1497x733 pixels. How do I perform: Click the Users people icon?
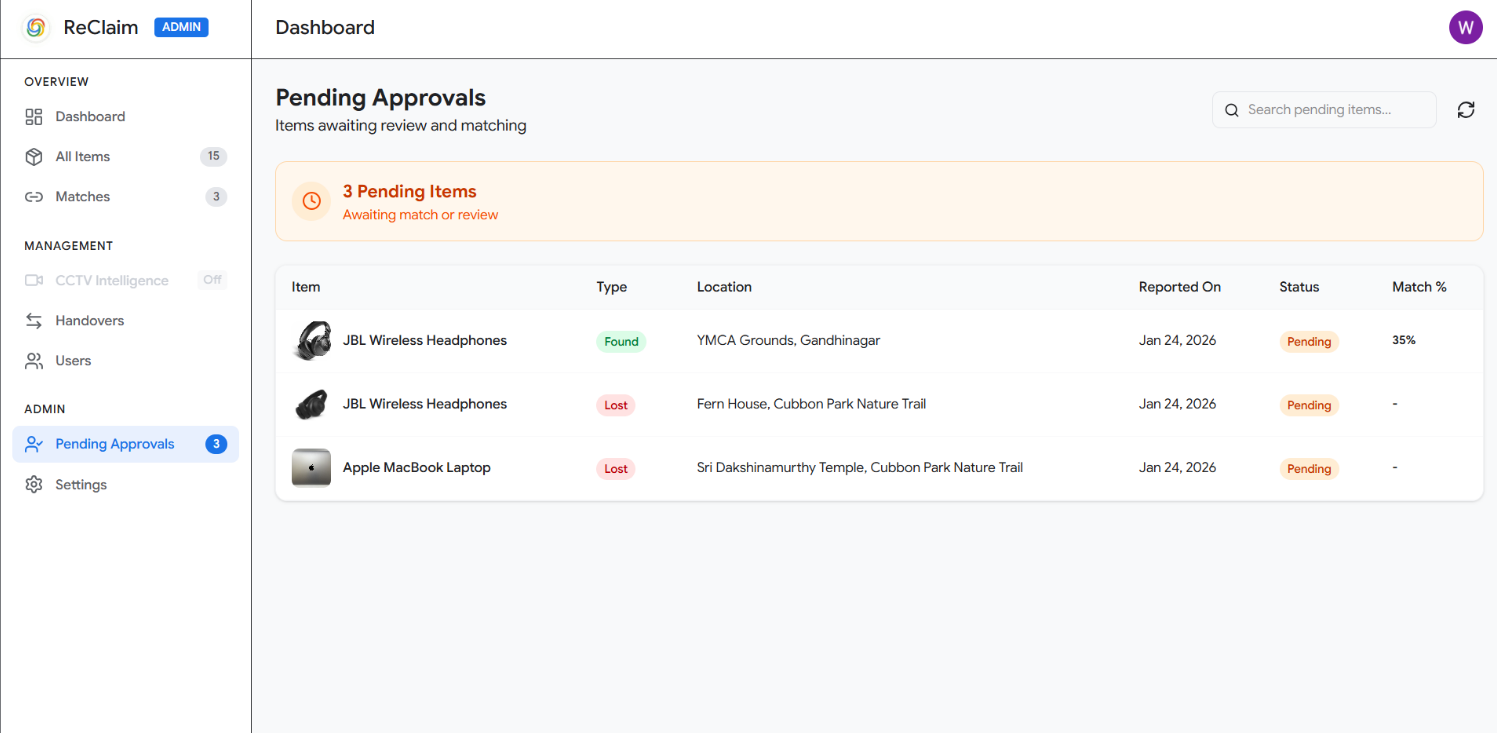click(34, 361)
